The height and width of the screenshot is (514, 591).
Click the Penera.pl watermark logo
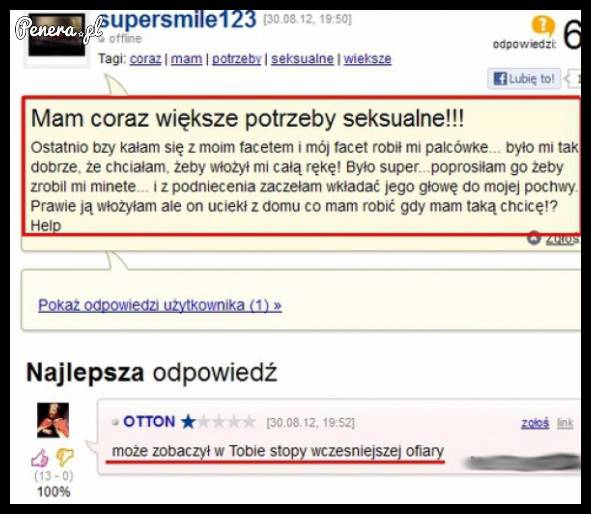click(x=59, y=29)
